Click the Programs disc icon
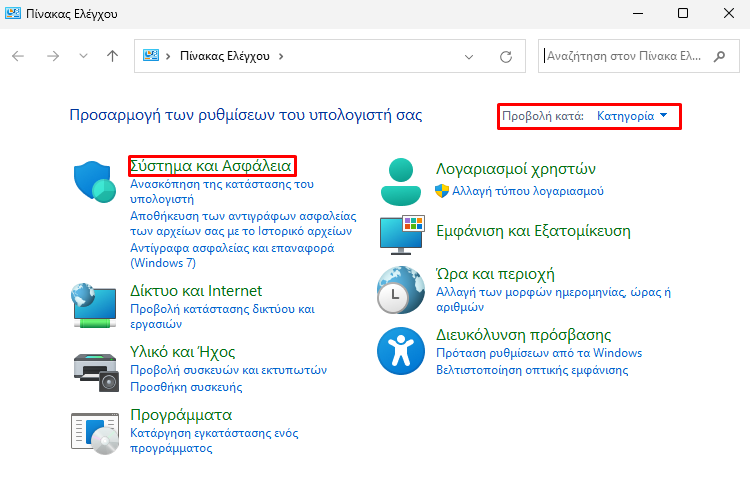The image size is (750, 488). pos(95,433)
